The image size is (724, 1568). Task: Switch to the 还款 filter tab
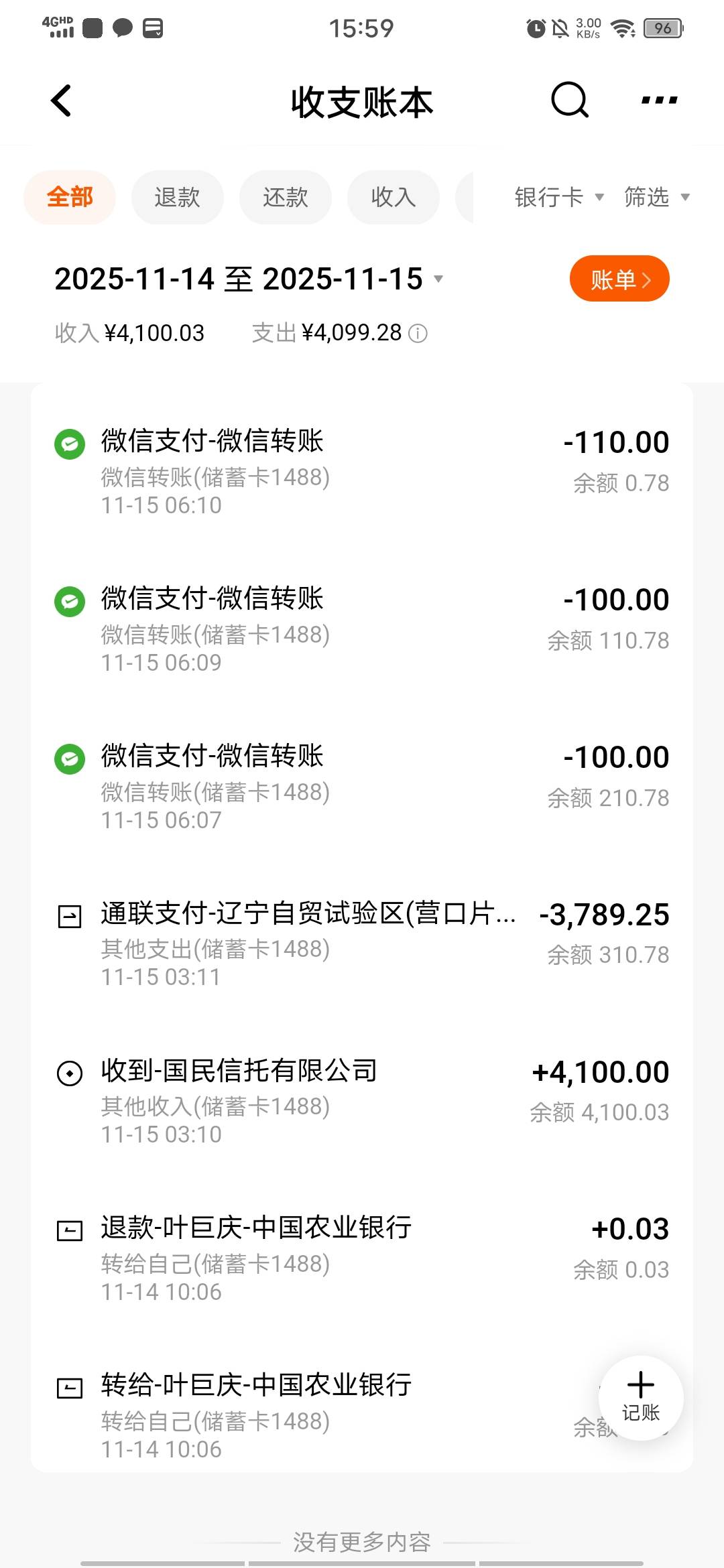pos(286,197)
